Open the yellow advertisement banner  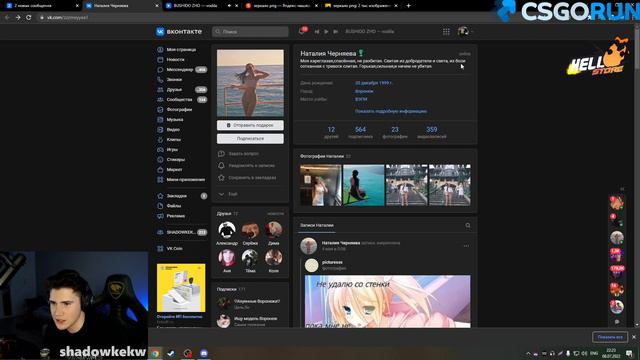[x=181, y=288]
